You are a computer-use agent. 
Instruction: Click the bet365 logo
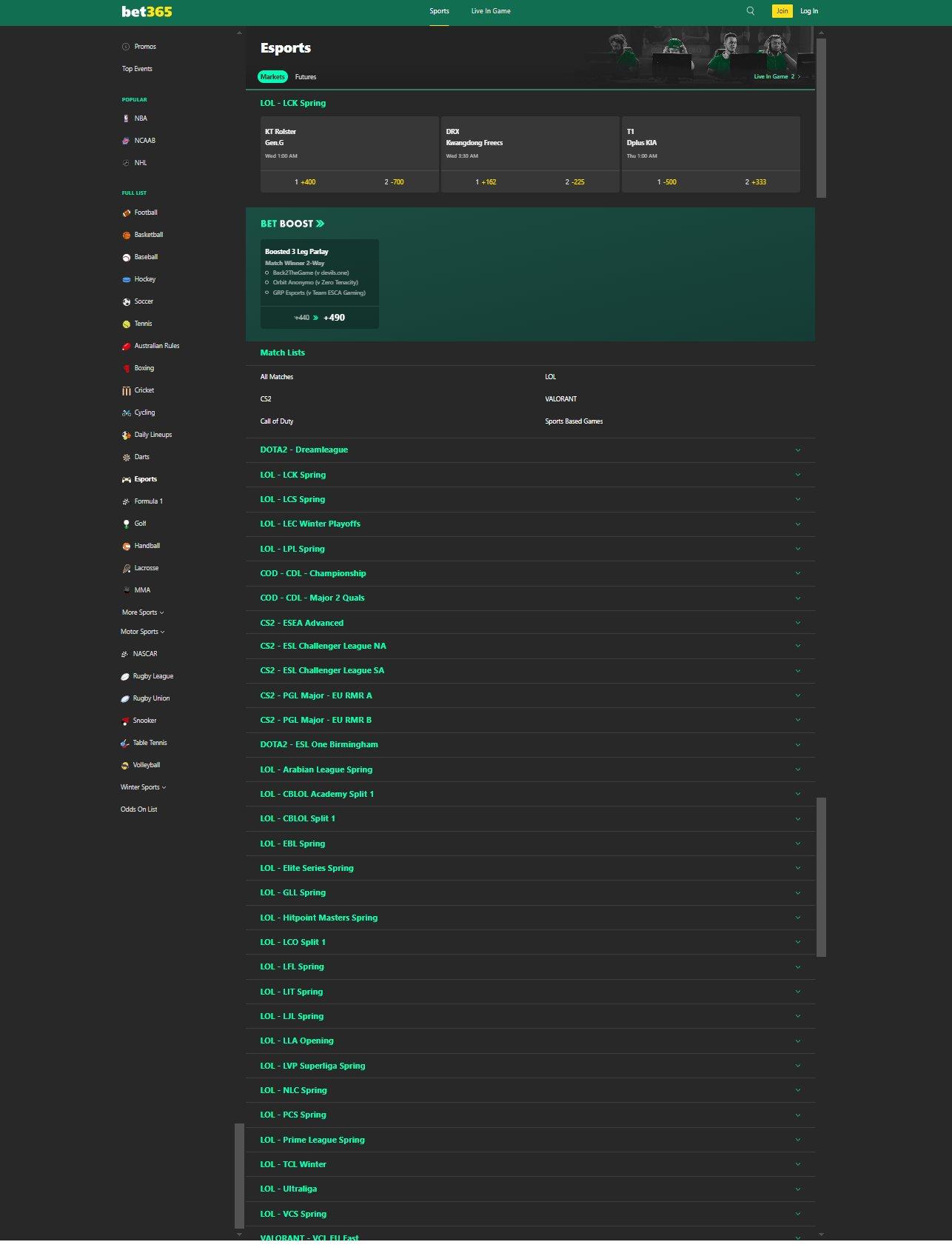[147, 11]
